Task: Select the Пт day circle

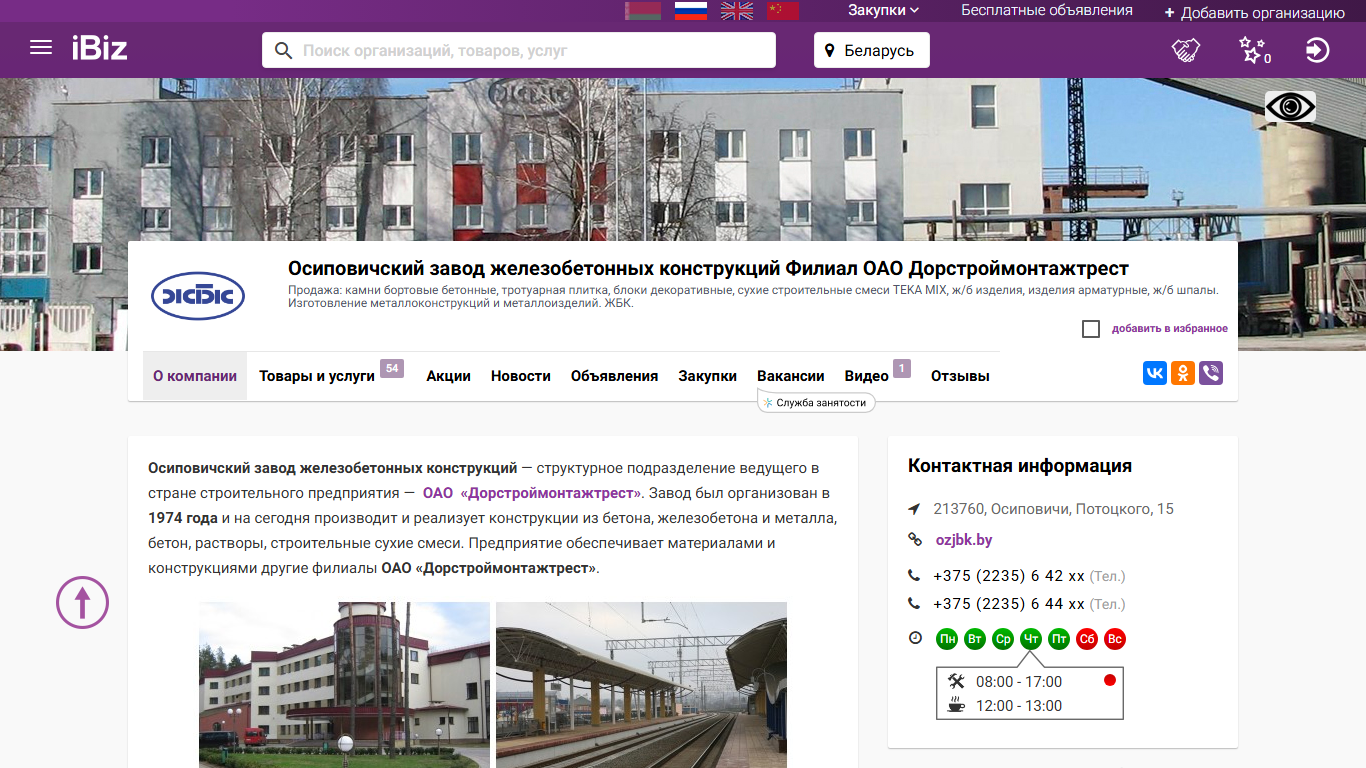Action: 1059,639
